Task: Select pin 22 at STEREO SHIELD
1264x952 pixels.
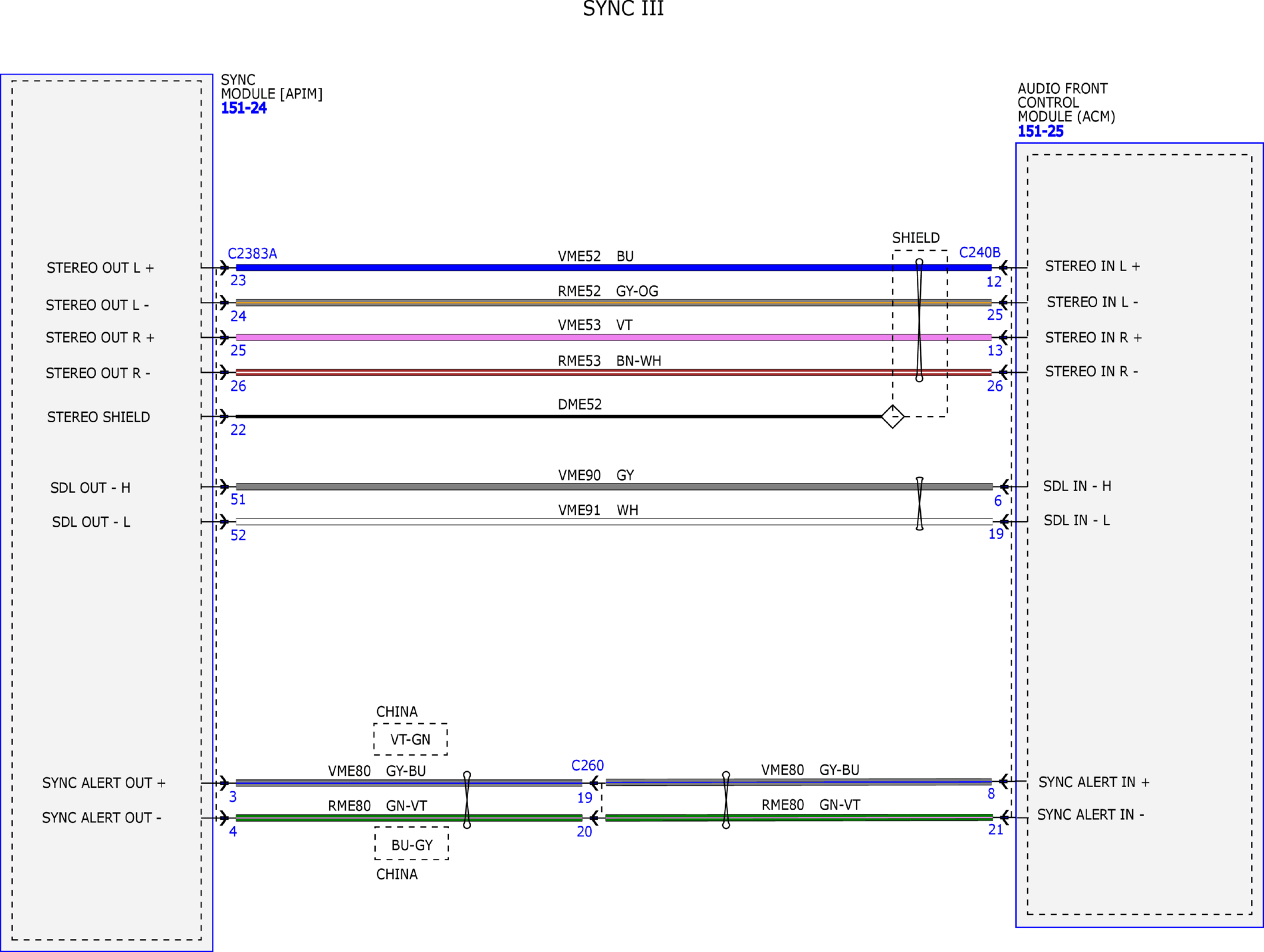Action: [x=238, y=429]
